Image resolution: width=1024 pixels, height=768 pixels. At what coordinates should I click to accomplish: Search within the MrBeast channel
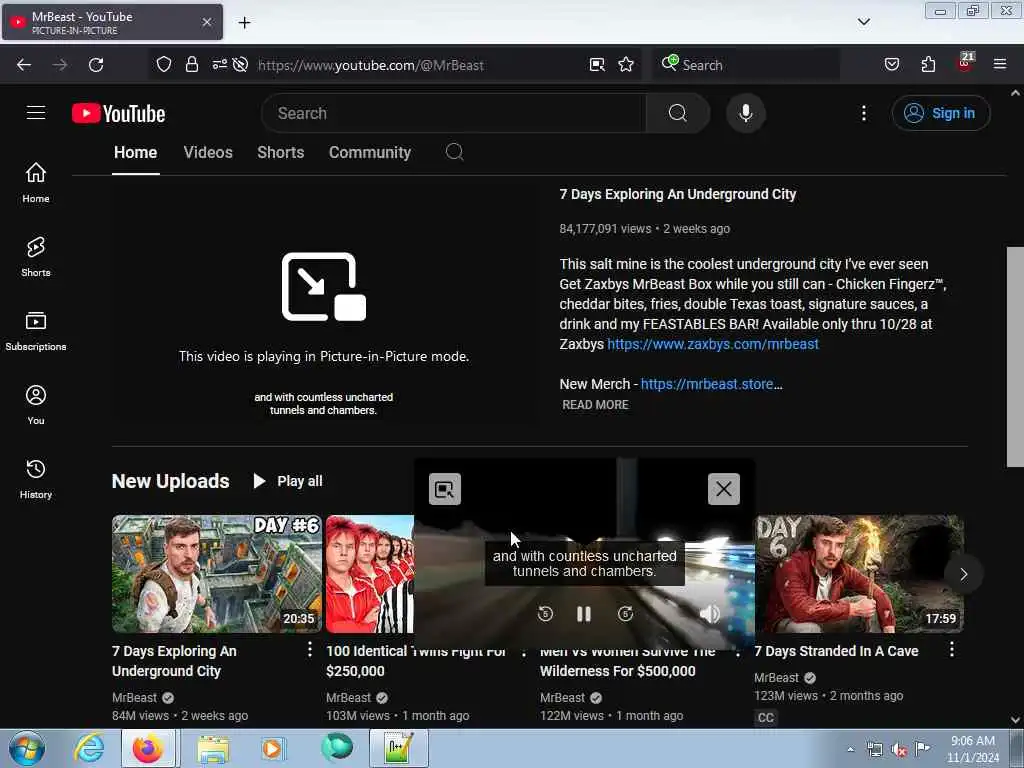[x=455, y=152]
